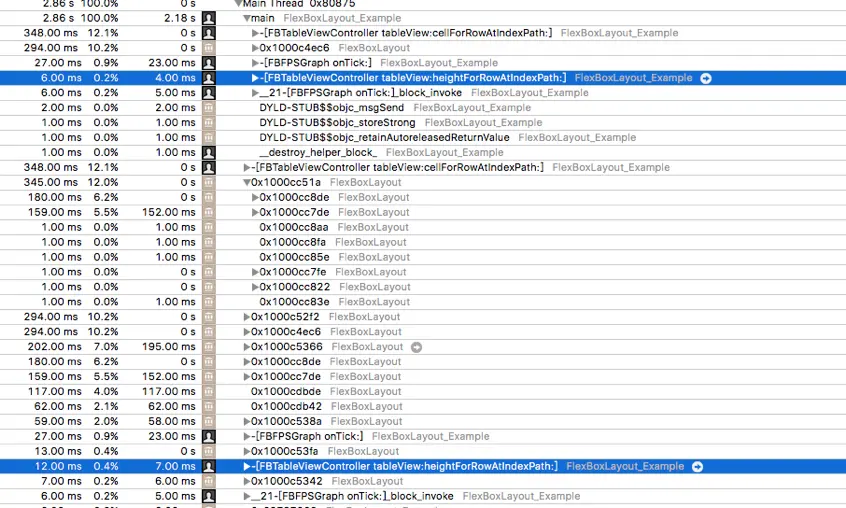The image size is (846, 508).
Task: Click library icon on 0x1000cc7fe row
Action: tap(209, 272)
